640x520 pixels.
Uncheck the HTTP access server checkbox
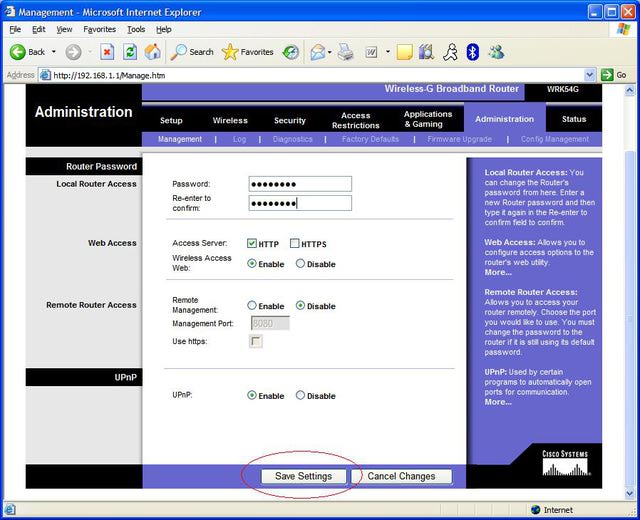tap(252, 244)
